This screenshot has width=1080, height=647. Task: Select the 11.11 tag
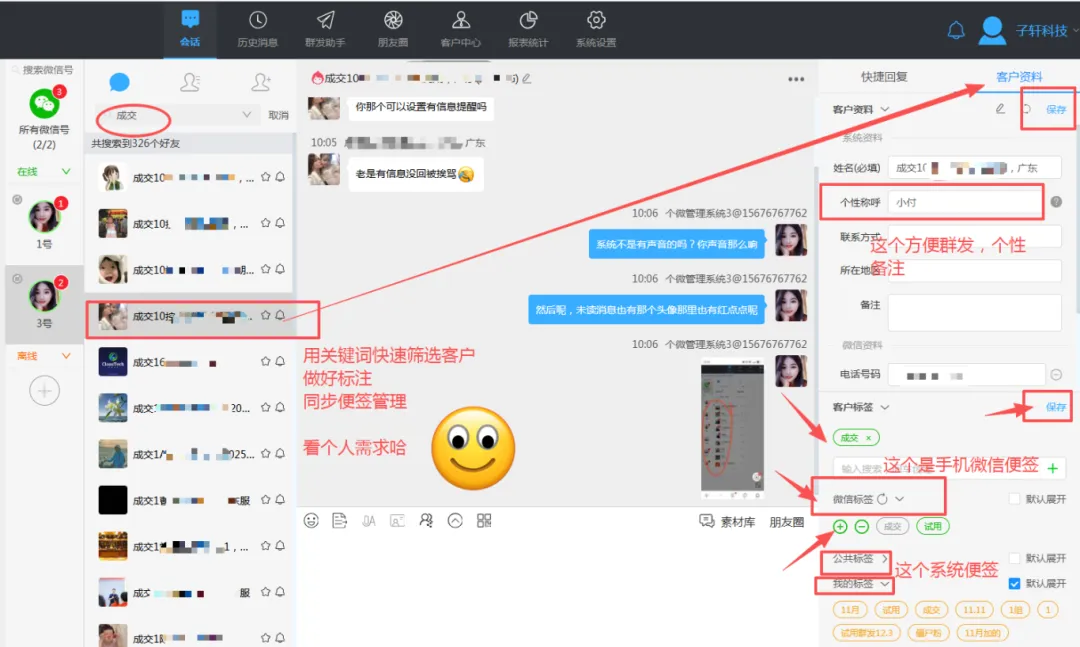coord(974,610)
